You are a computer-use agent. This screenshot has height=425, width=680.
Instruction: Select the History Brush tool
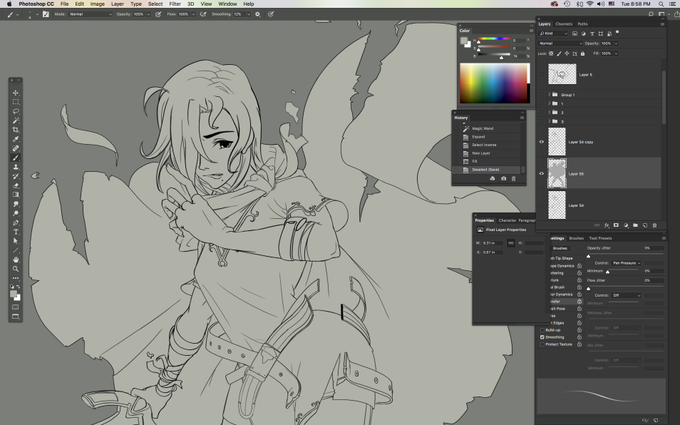(16, 177)
